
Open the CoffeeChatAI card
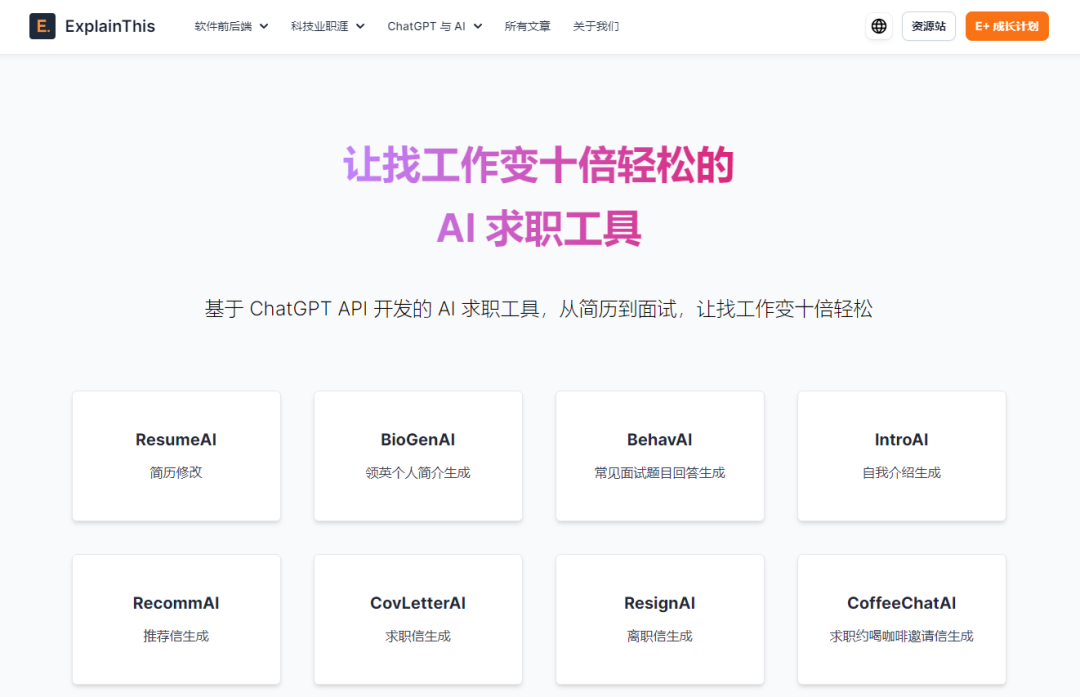[902, 619]
